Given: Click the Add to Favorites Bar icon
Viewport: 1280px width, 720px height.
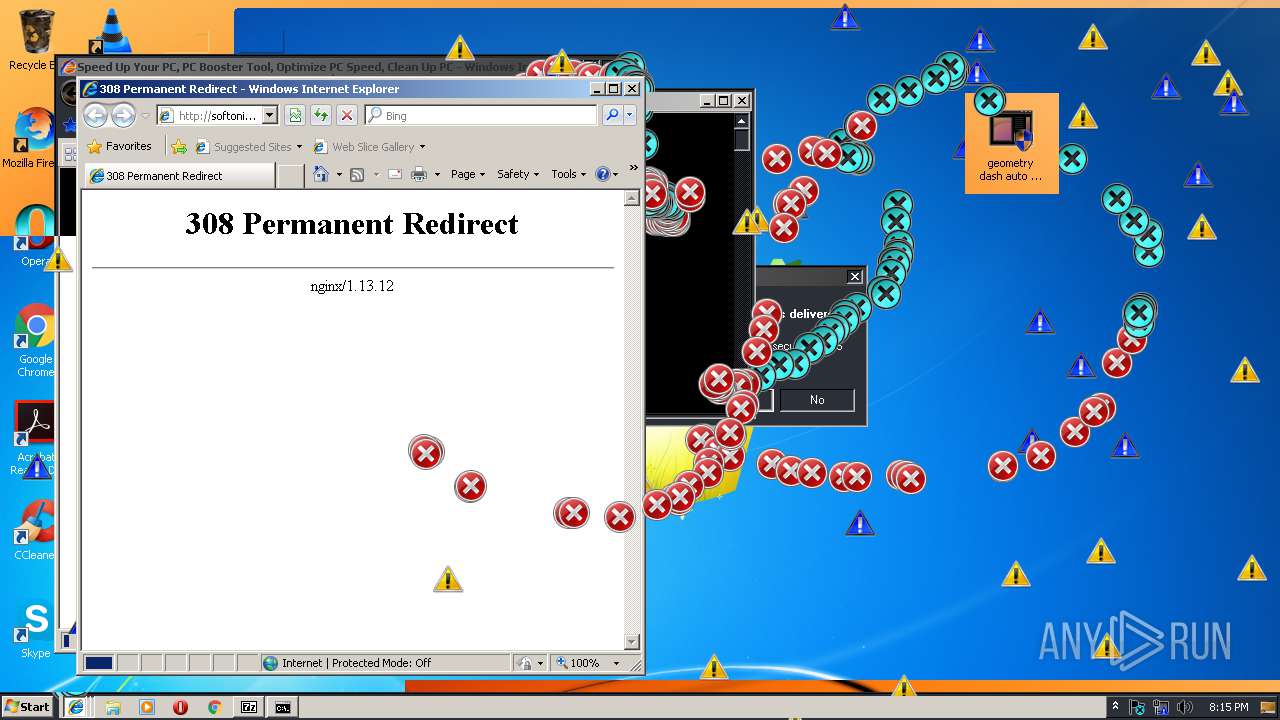Looking at the screenshot, I should point(179,147).
